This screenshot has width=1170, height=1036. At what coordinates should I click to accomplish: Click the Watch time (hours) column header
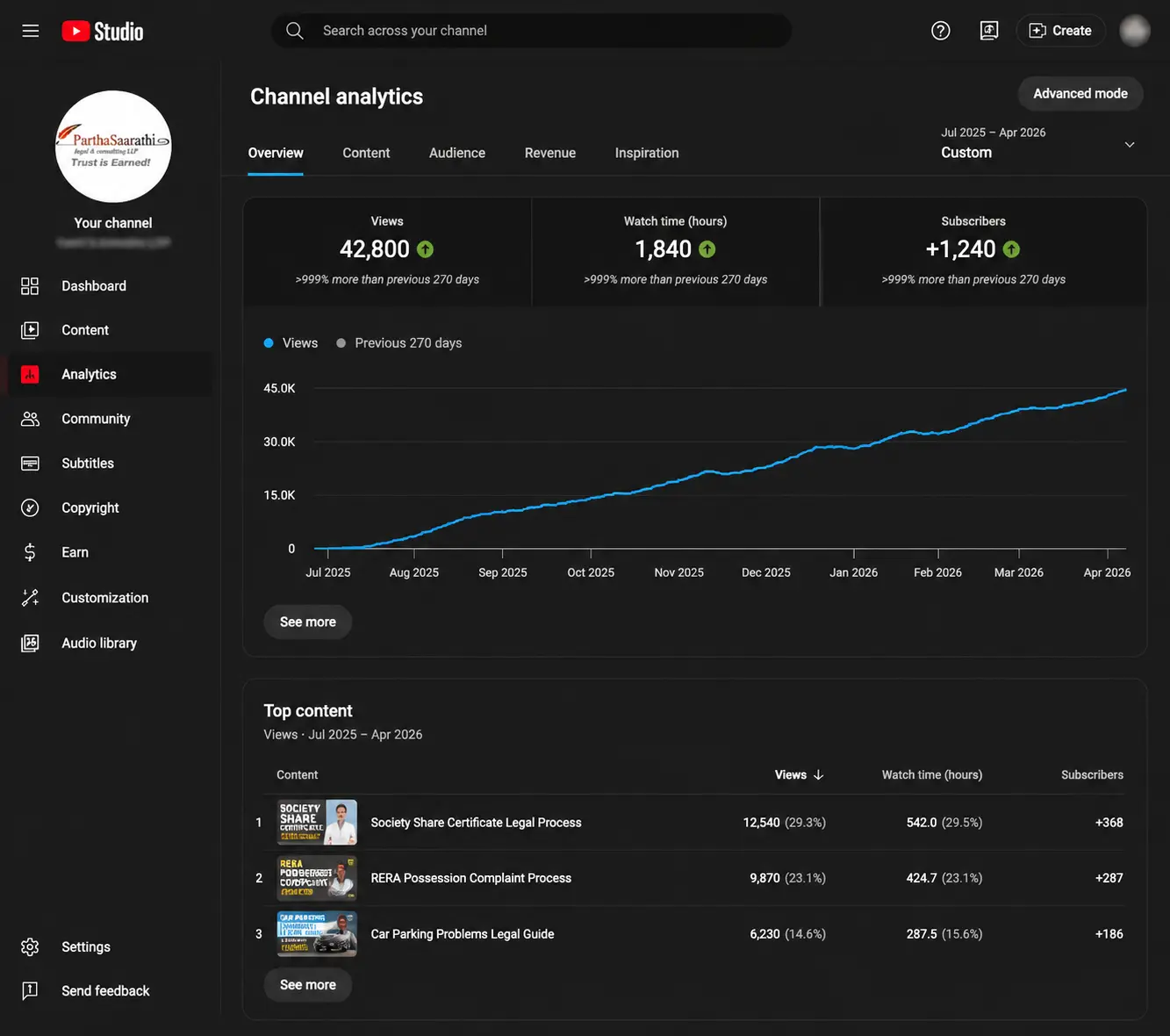tap(932, 775)
